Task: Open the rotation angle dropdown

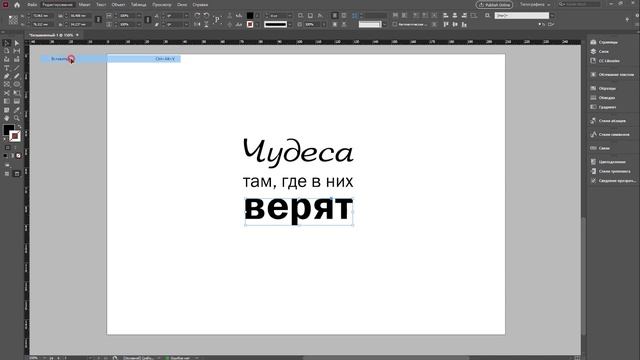Action: pos(187,16)
